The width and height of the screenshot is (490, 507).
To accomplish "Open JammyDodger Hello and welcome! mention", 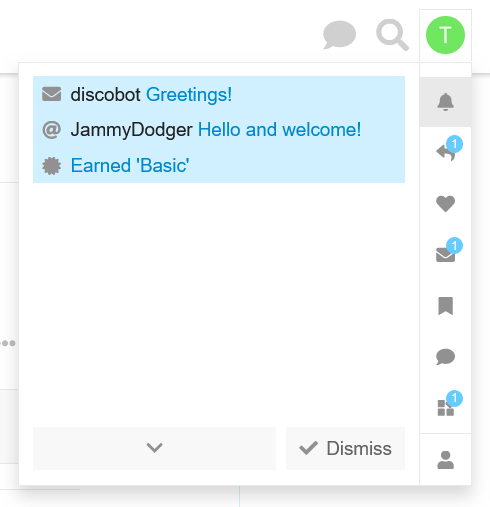I will (x=219, y=130).
